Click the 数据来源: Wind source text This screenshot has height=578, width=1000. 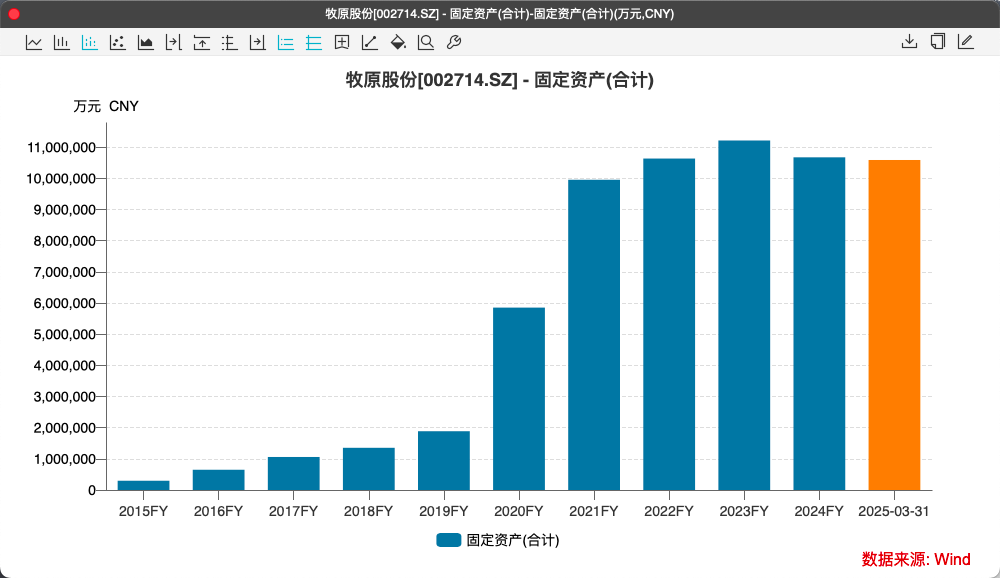tap(916, 559)
